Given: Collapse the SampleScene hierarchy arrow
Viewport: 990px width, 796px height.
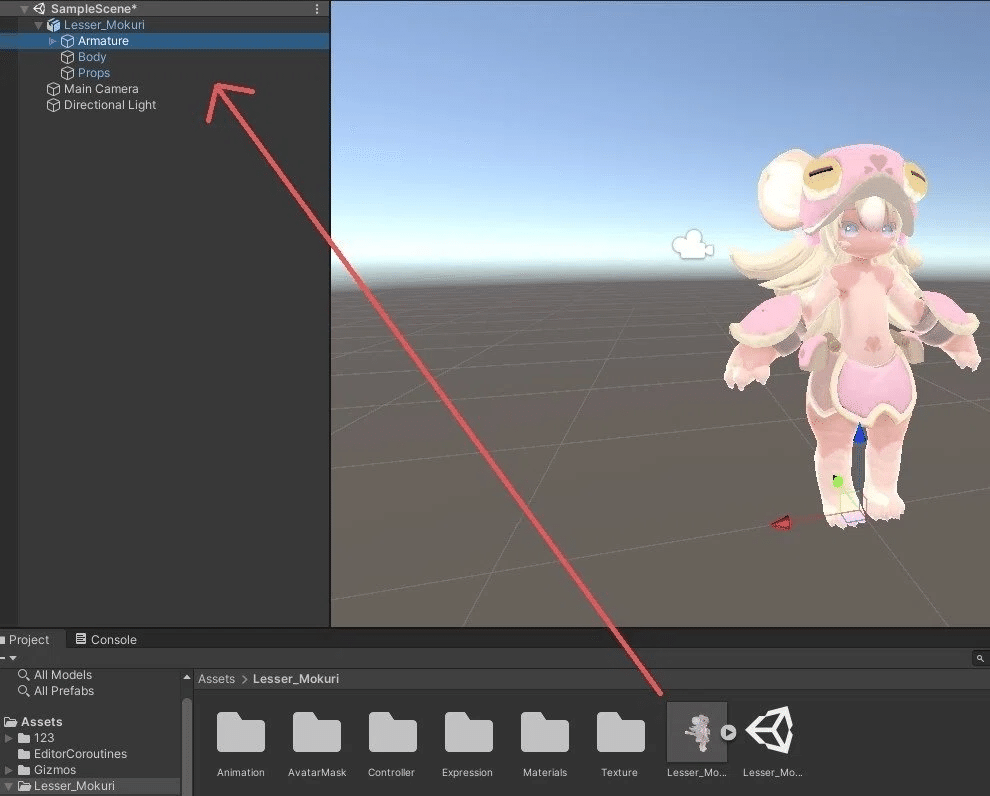Looking at the screenshot, I should (x=24, y=9).
